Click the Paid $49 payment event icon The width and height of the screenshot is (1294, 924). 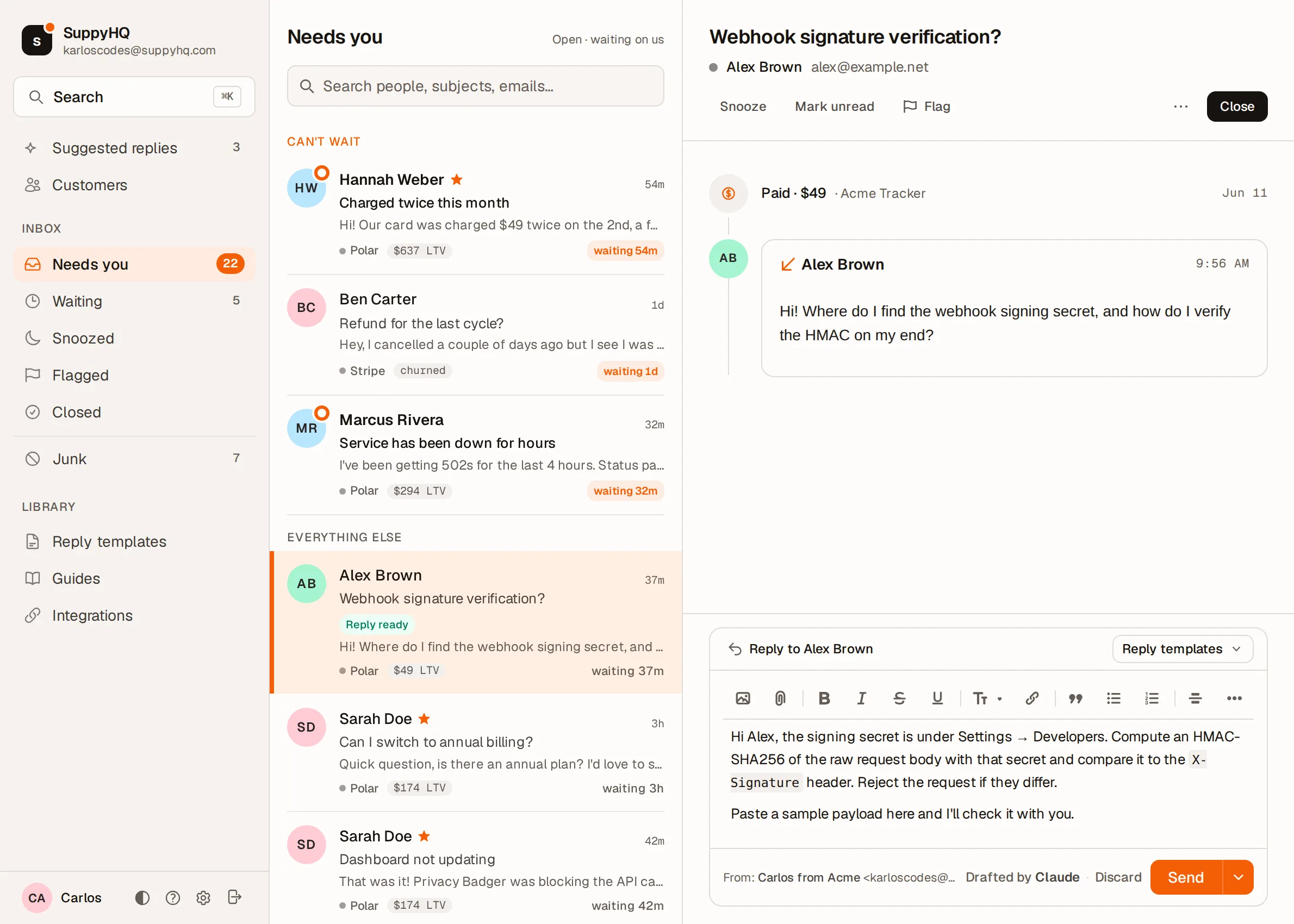point(729,193)
